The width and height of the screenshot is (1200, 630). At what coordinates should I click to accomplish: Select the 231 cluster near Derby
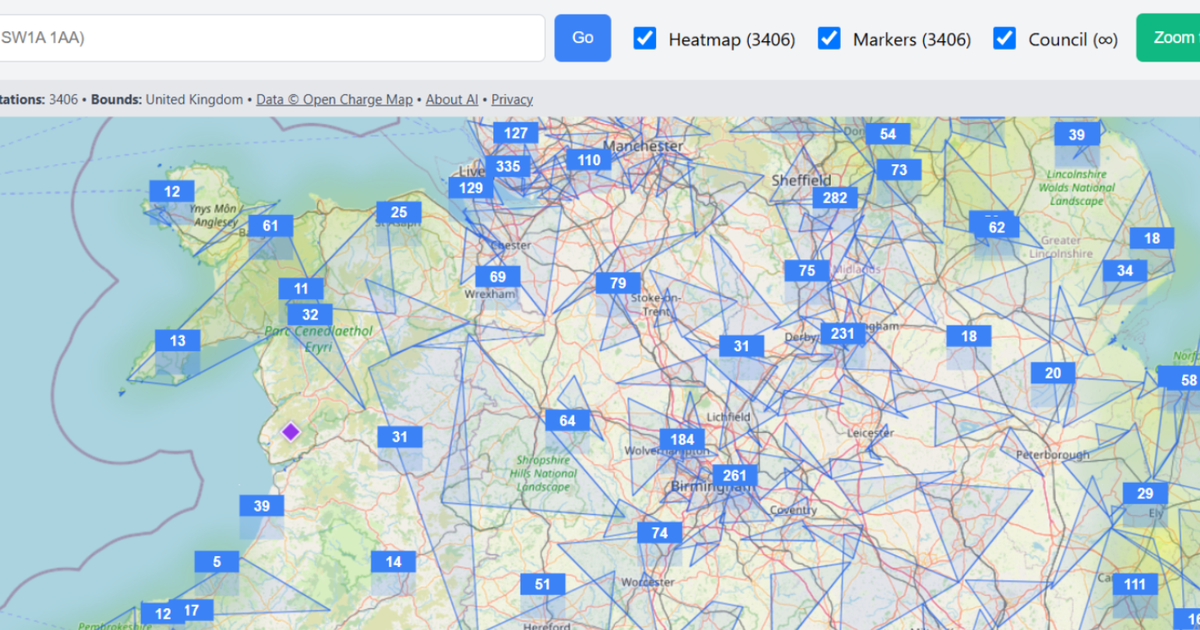pos(841,334)
